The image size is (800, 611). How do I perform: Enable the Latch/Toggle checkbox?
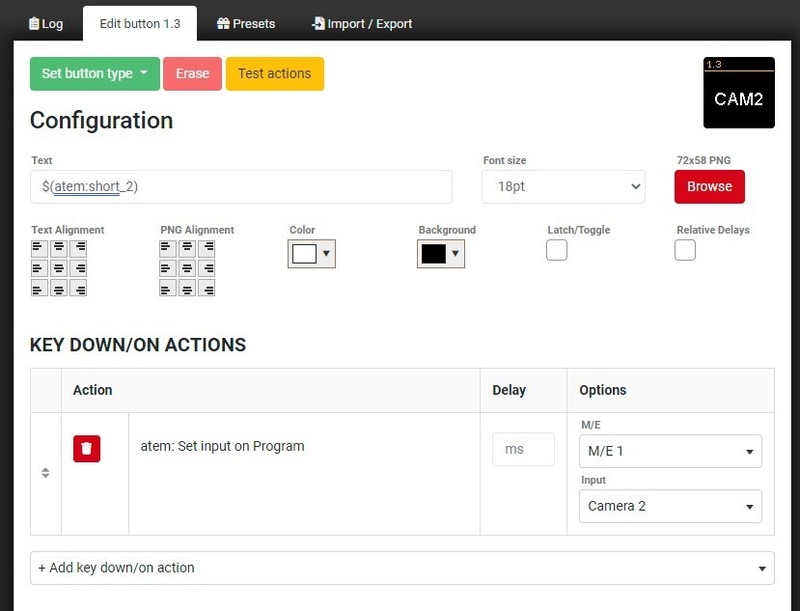(x=557, y=250)
